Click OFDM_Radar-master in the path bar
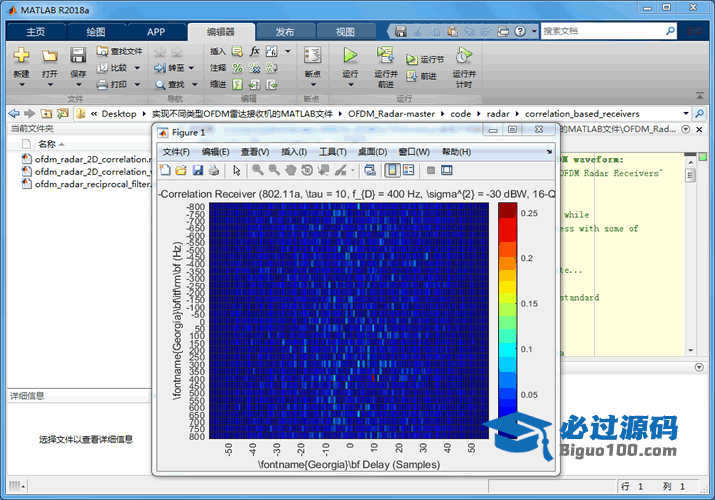Image resolution: width=715 pixels, height=500 pixels. 391,114
